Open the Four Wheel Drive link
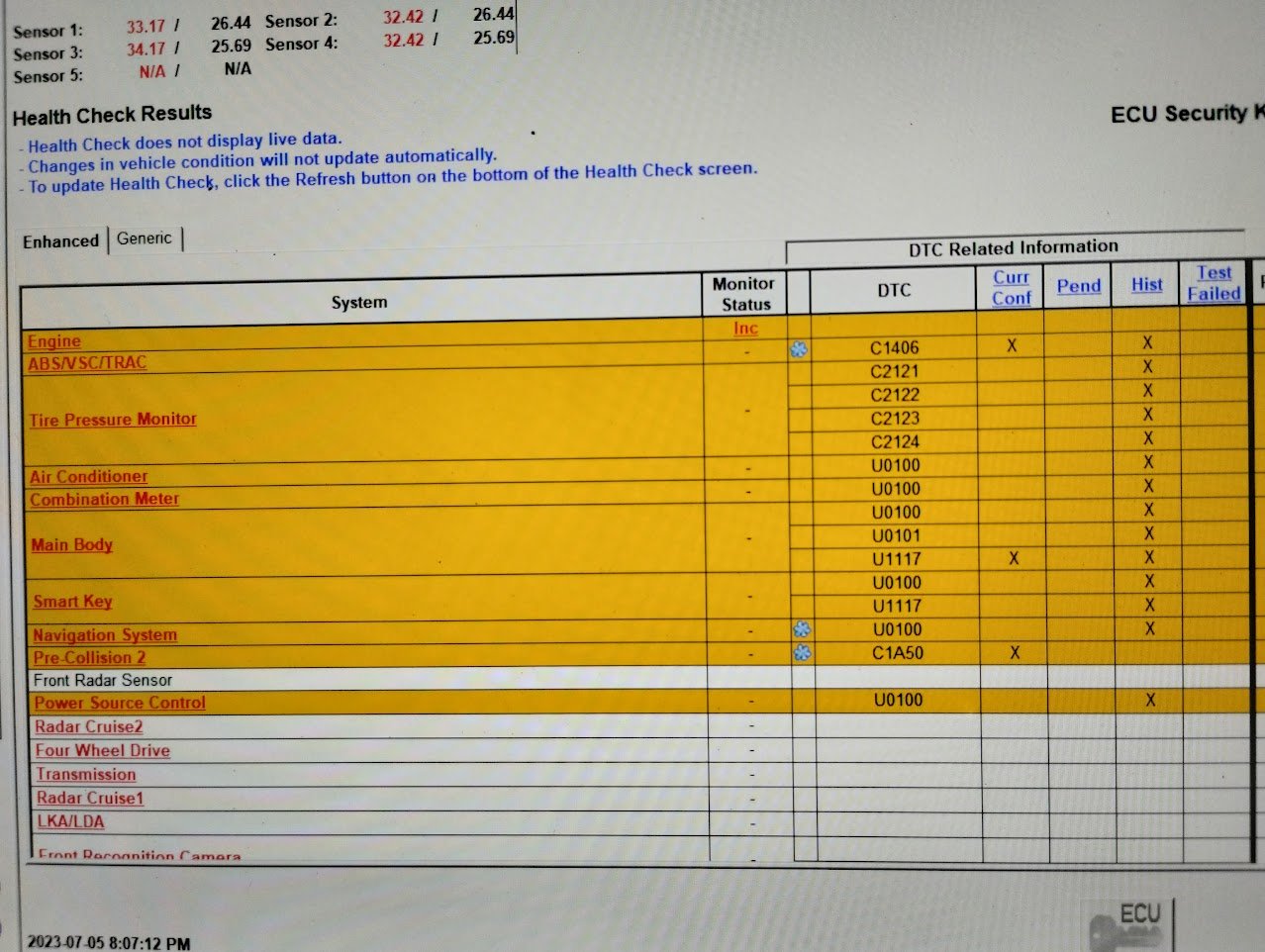Viewport: 1265px width, 952px height. (x=103, y=751)
